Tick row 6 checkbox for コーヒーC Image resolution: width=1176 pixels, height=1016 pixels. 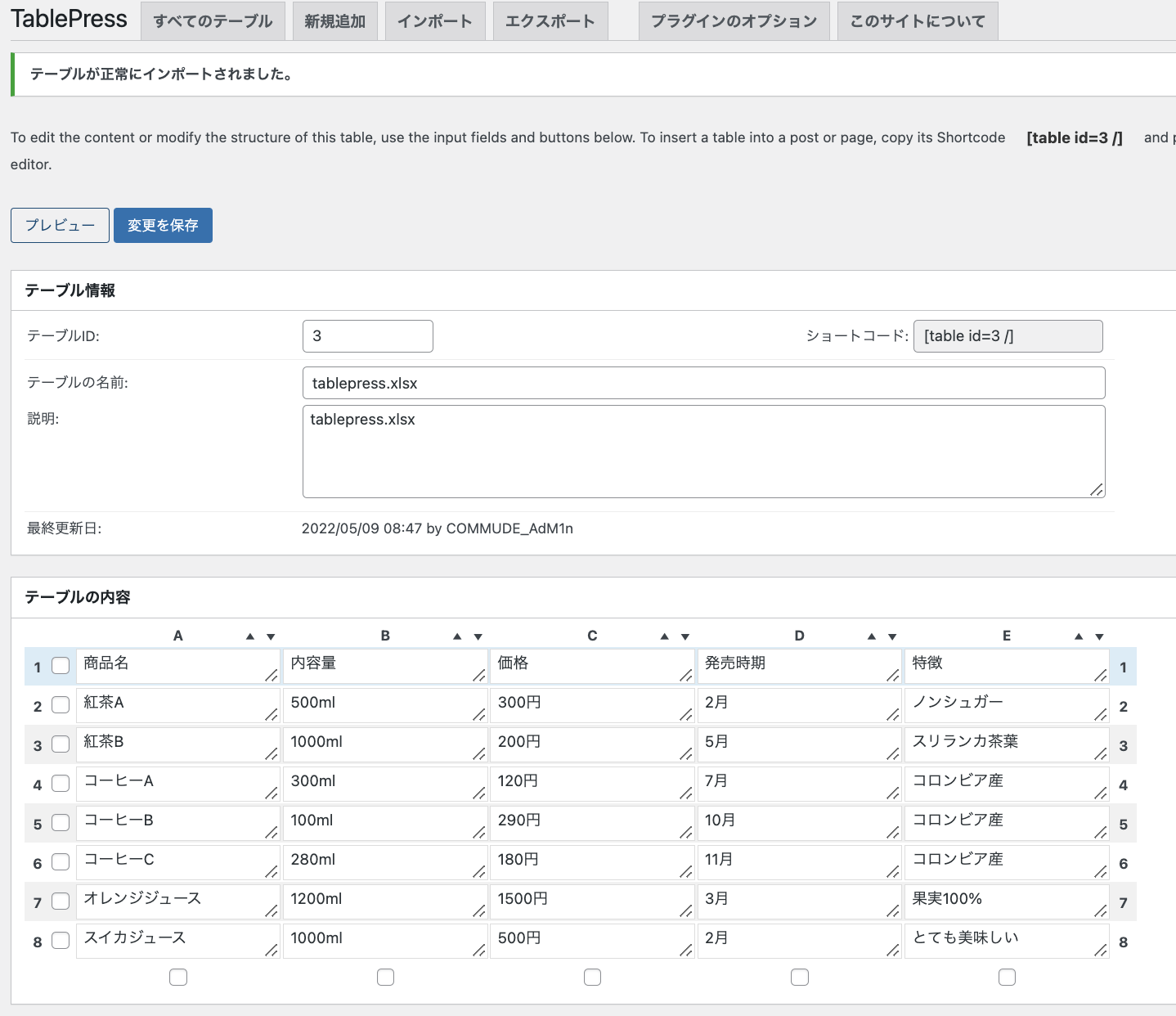coord(61,862)
